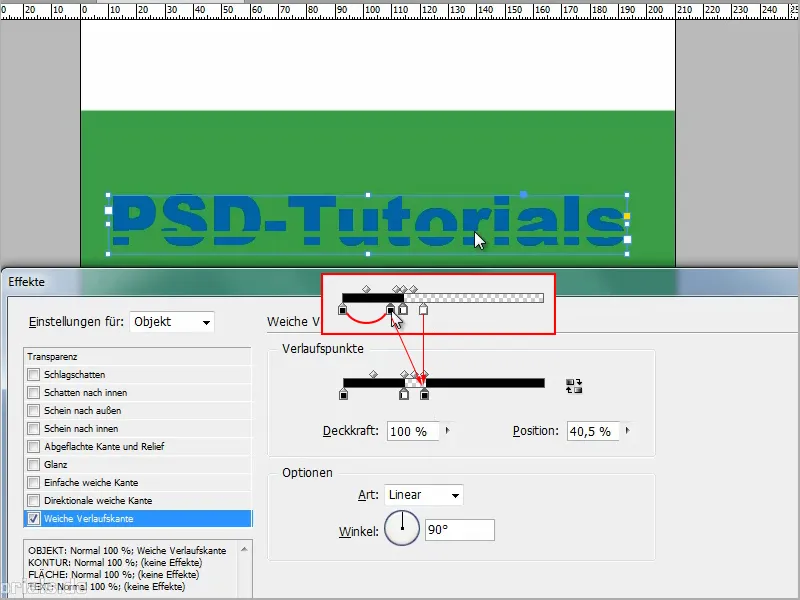Click the reverse gradient icon
The image size is (800, 600).
pyautogui.click(x=574, y=386)
